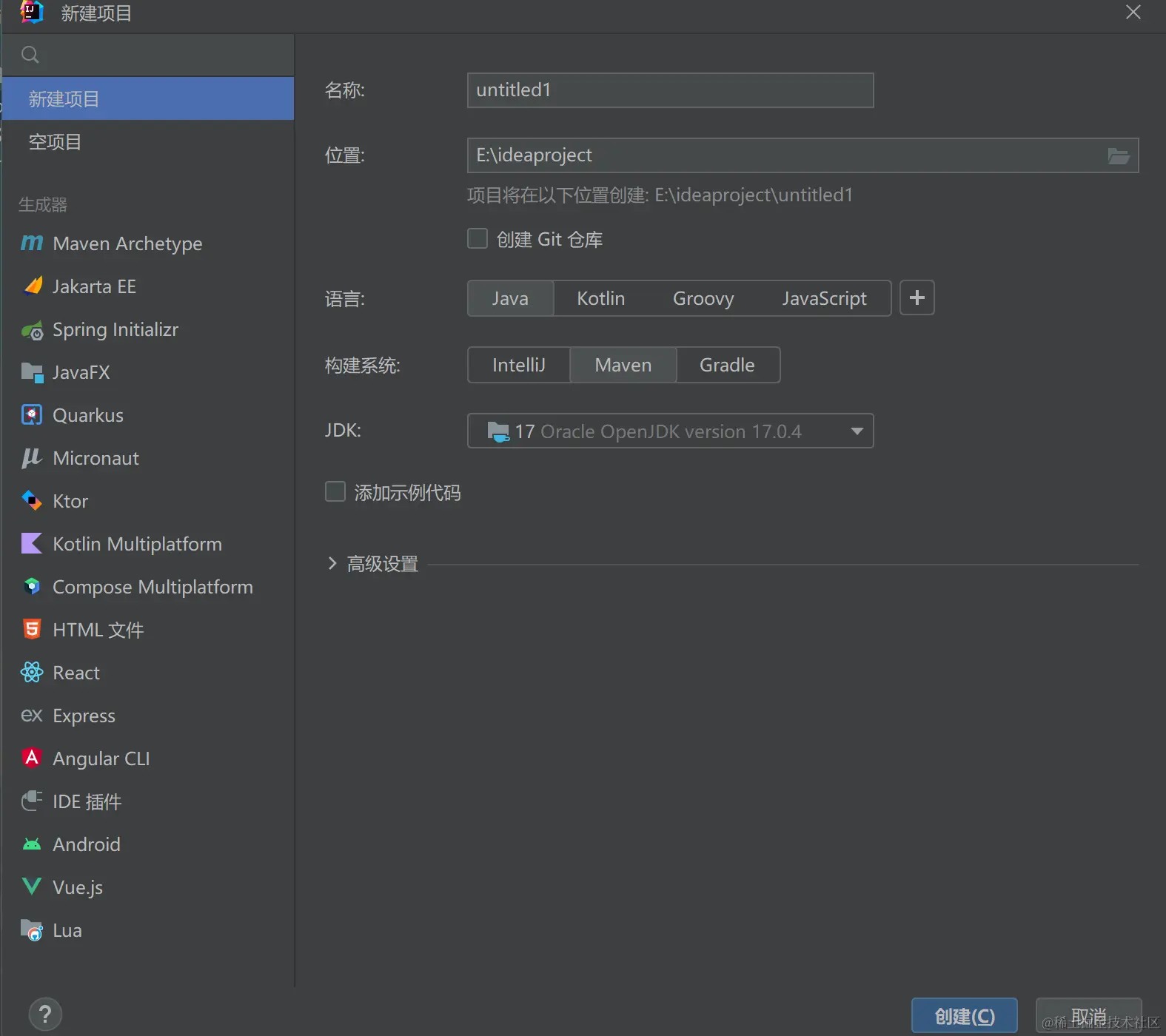Viewport: 1166px width, 1036px height.
Task: Select Java as the language
Action: pos(511,298)
